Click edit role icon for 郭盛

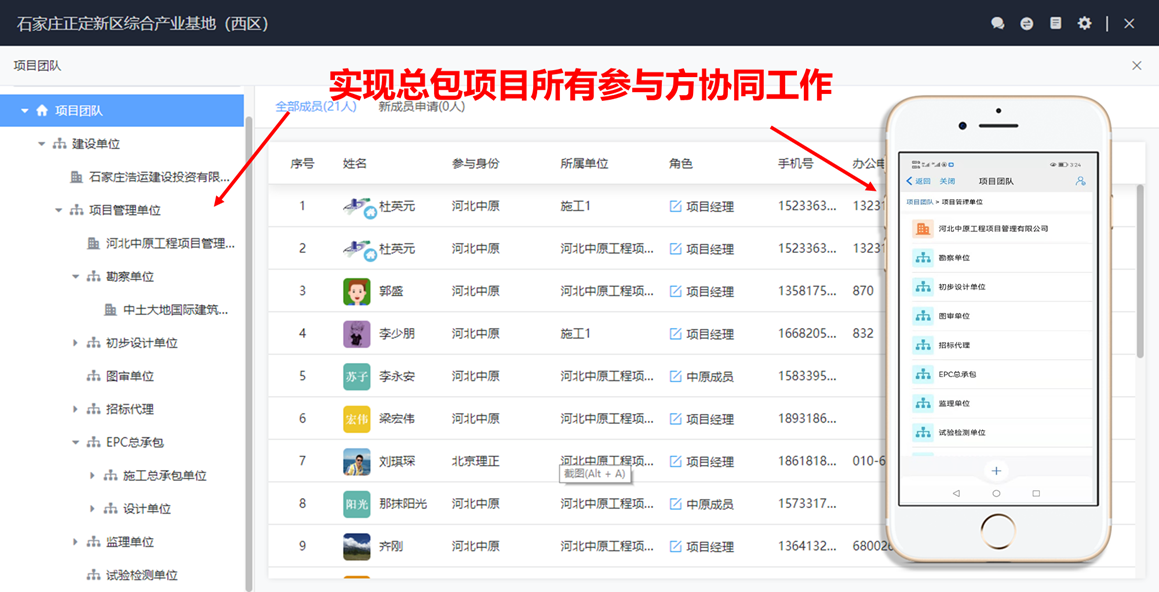coord(676,291)
